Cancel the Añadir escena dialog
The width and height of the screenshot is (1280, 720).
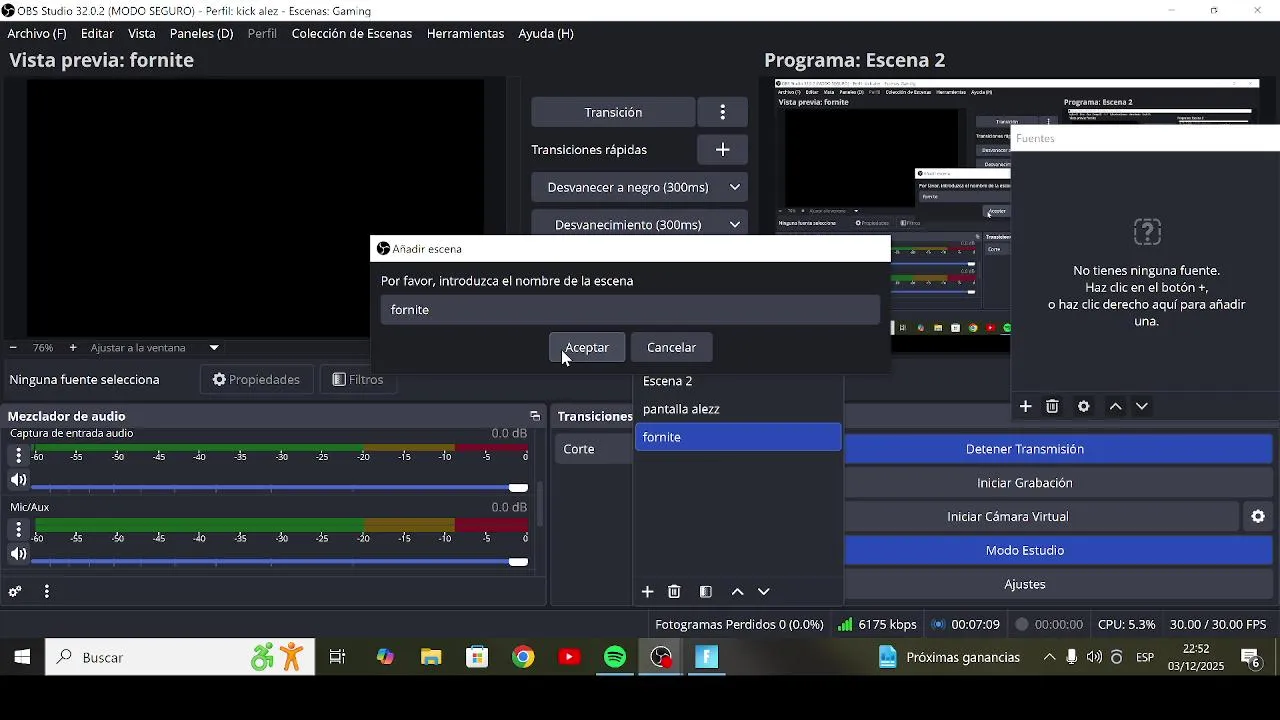tap(671, 347)
